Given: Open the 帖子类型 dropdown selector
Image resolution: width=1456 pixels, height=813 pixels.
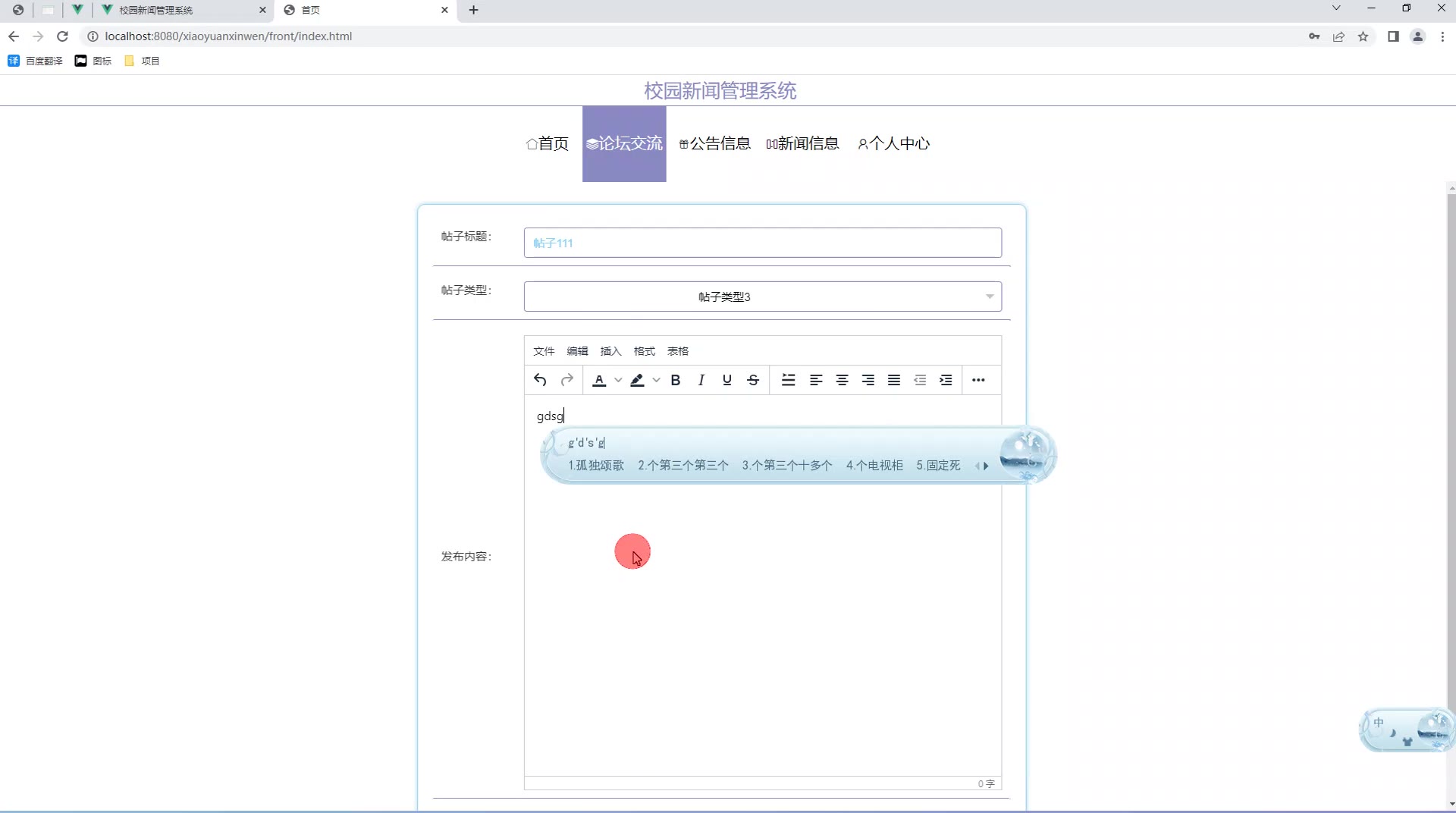Looking at the screenshot, I should 762,297.
